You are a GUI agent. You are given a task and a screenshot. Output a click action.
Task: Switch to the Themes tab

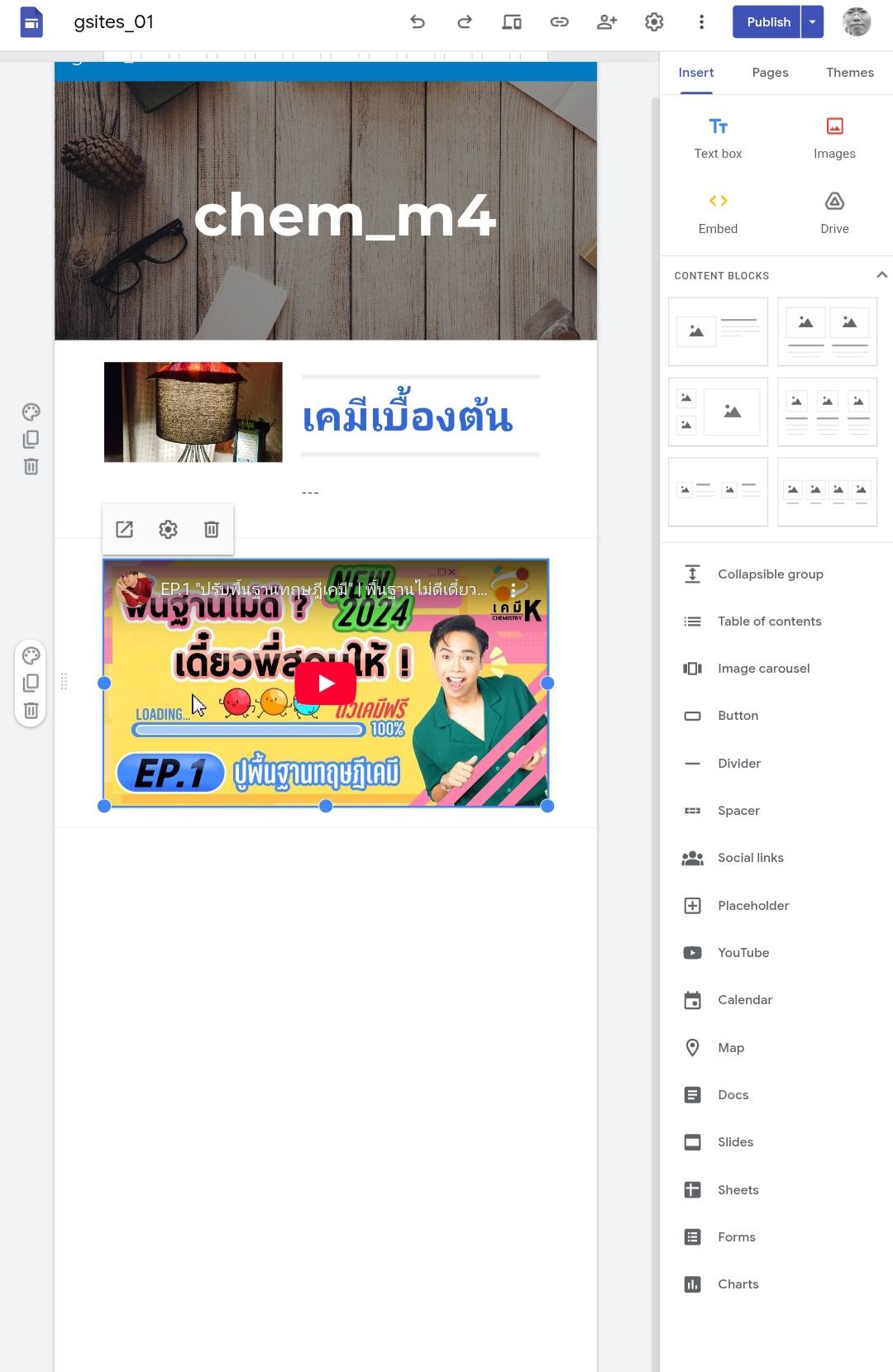coord(849,73)
